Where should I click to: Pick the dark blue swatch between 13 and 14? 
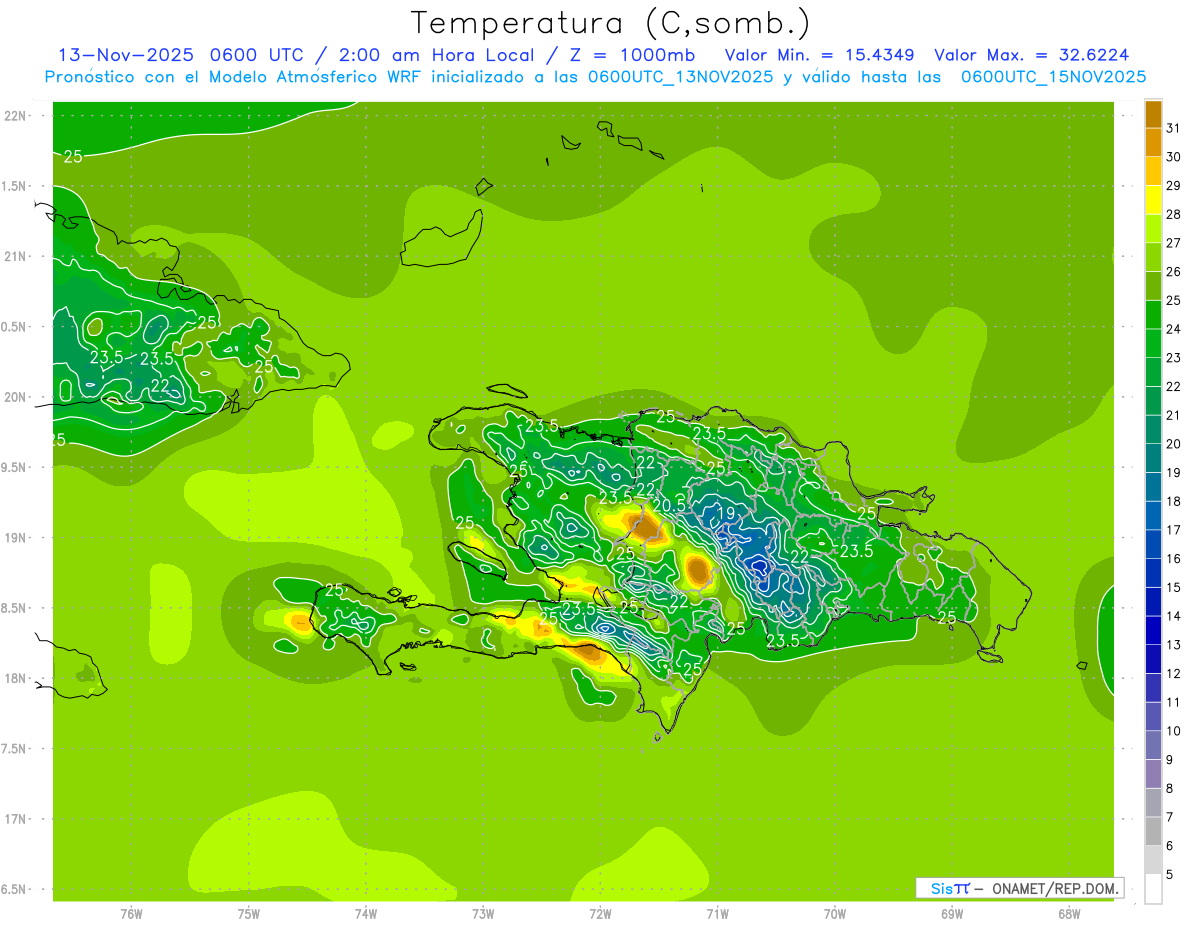pyautogui.click(x=1153, y=631)
